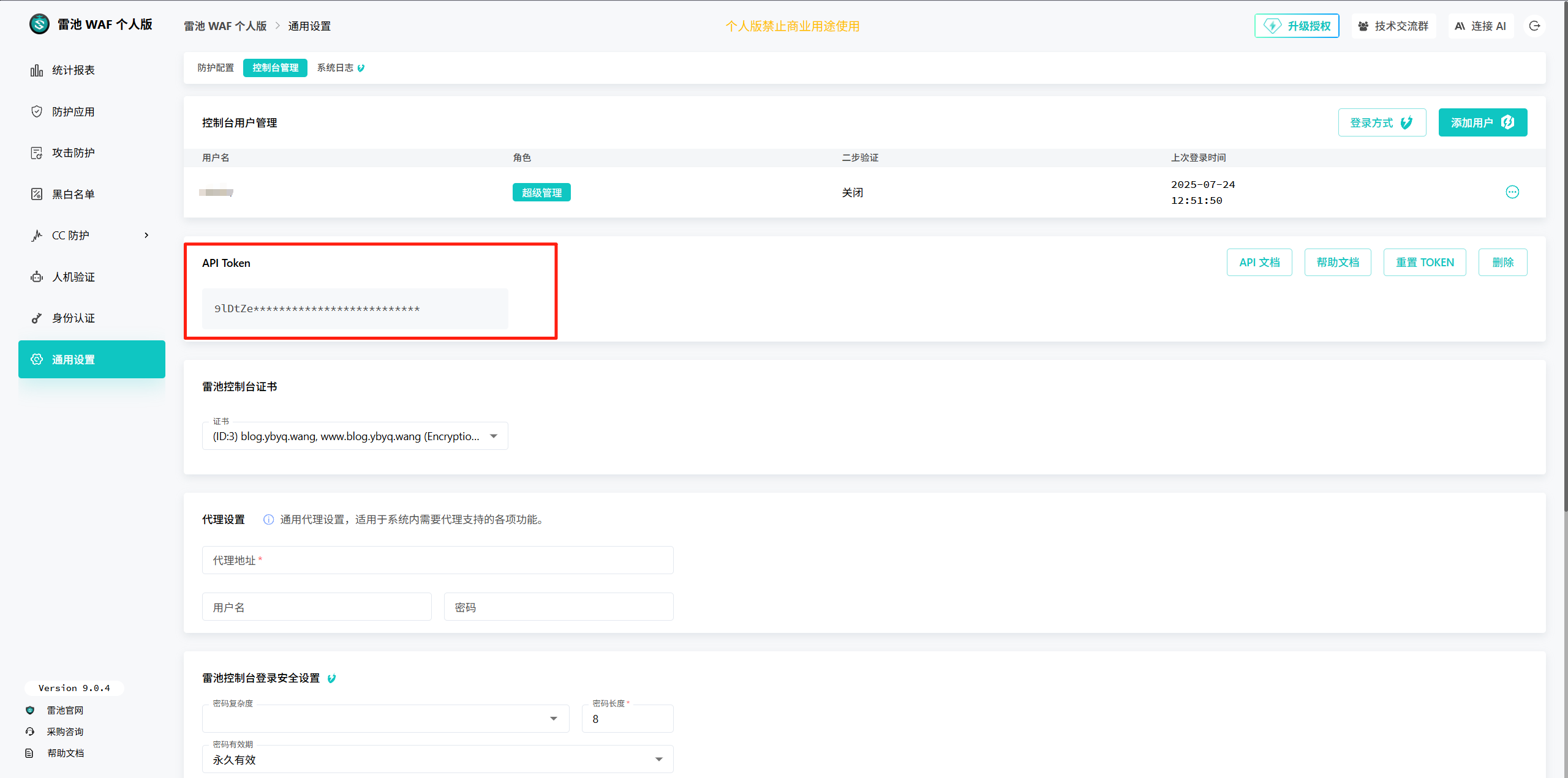Click the 采购咨询 link

(x=65, y=731)
